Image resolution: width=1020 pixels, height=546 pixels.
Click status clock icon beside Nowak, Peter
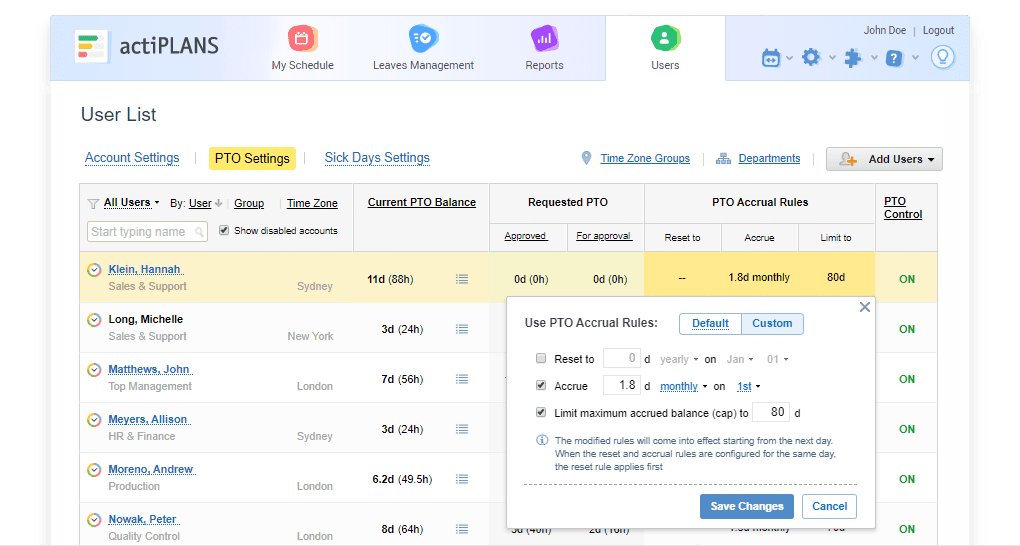pos(94,519)
